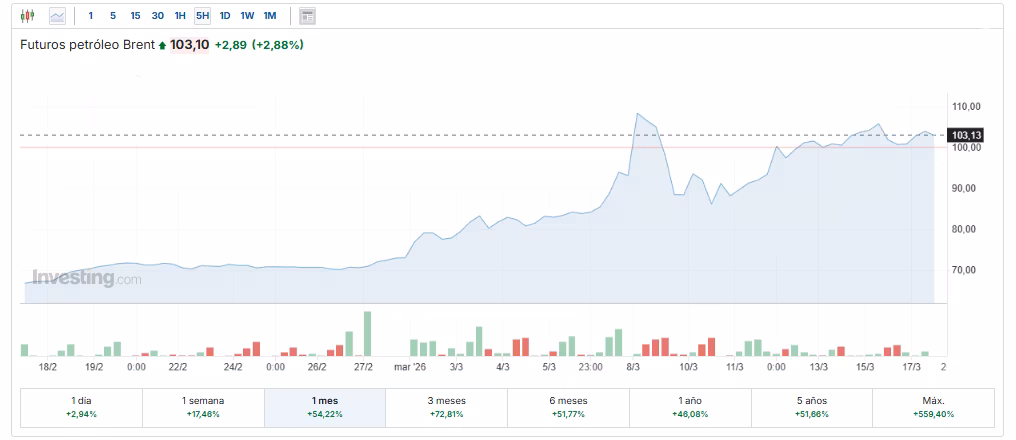Set the 15-minute interval
The height and width of the screenshot is (440, 1016).
coord(135,16)
